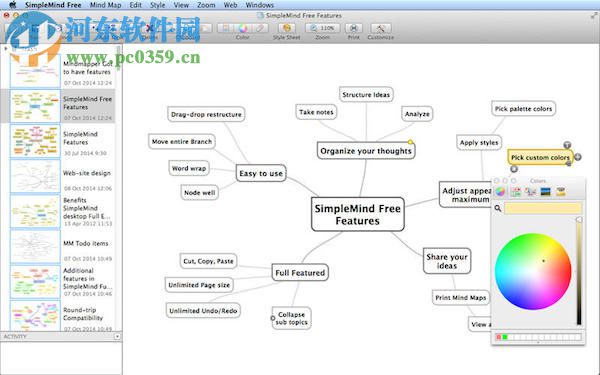
Task: Open the Web menu
Action: click(x=230, y=5)
